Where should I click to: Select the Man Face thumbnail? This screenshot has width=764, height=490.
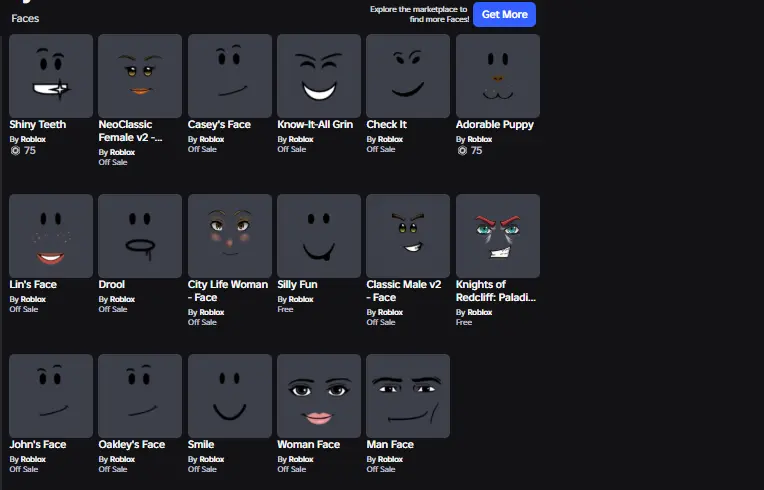pyautogui.click(x=408, y=396)
